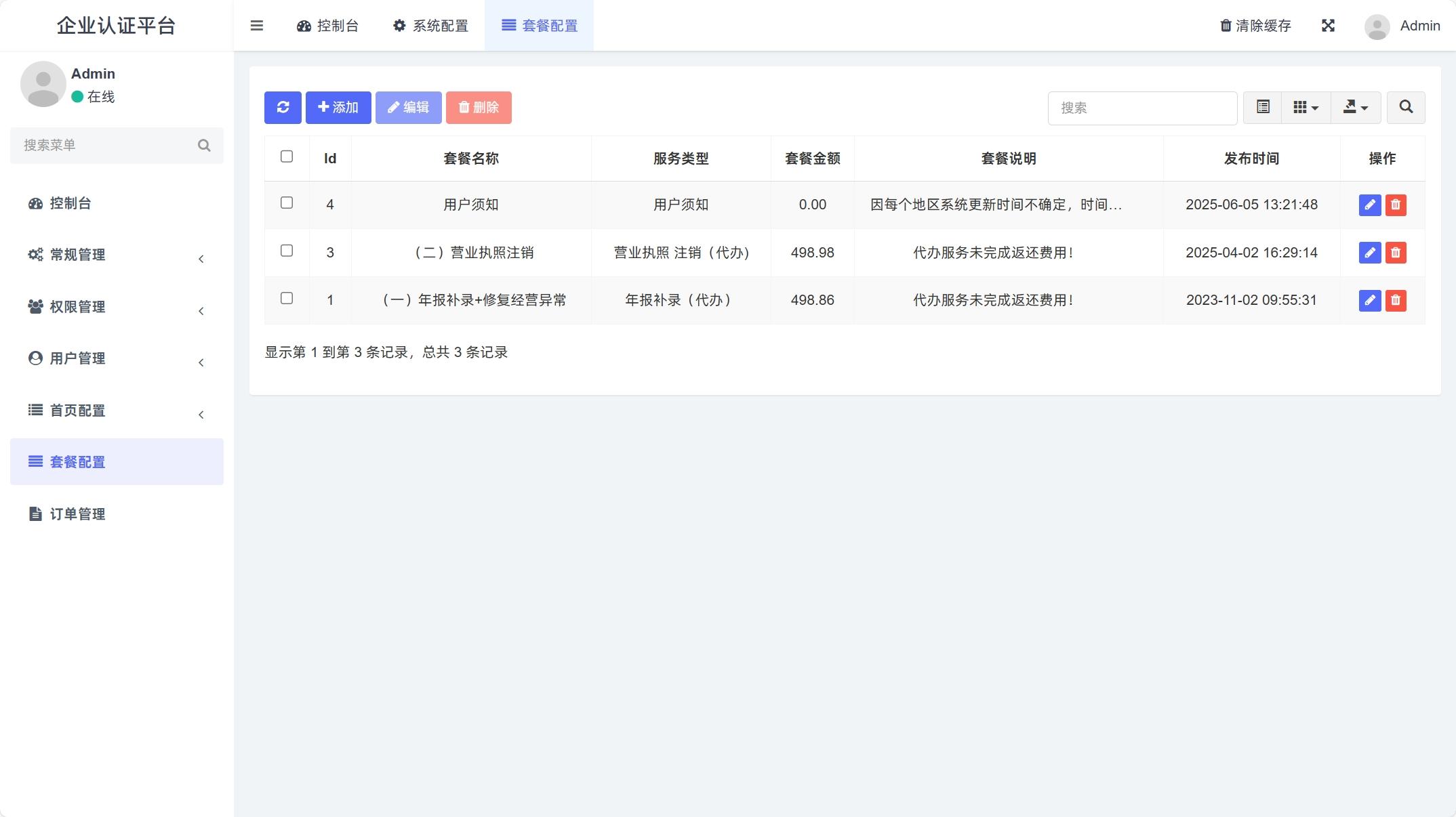Toggle the table card view icon
Image resolution: width=1456 pixels, height=817 pixels.
tap(1262, 108)
